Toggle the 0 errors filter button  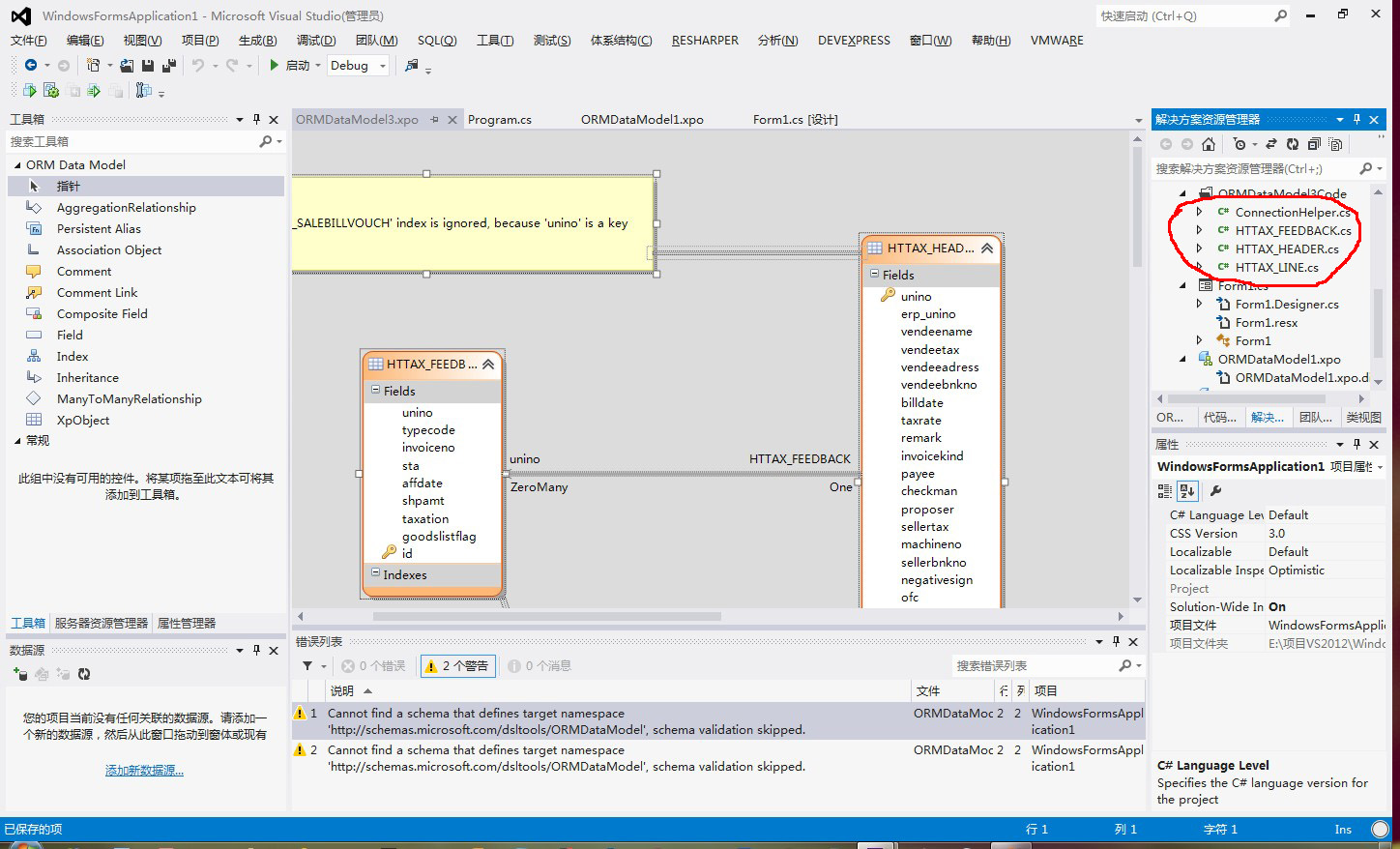(x=374, y=666)
